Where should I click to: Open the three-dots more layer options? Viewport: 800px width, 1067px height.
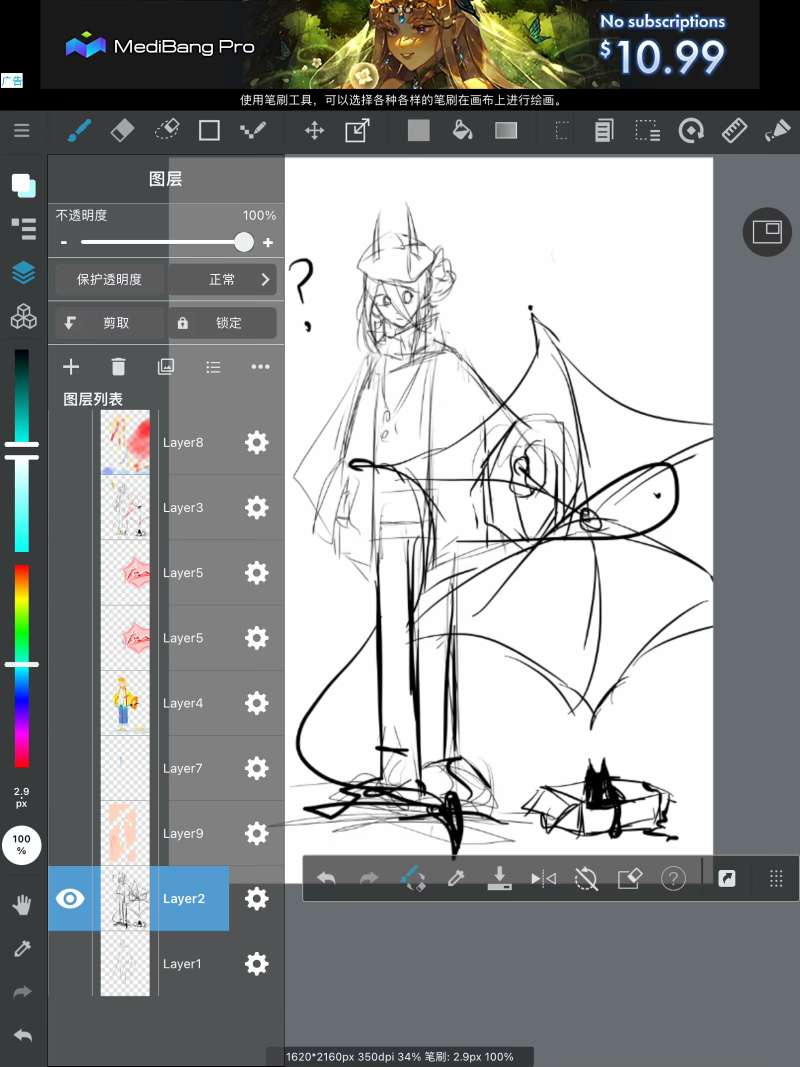260,367
